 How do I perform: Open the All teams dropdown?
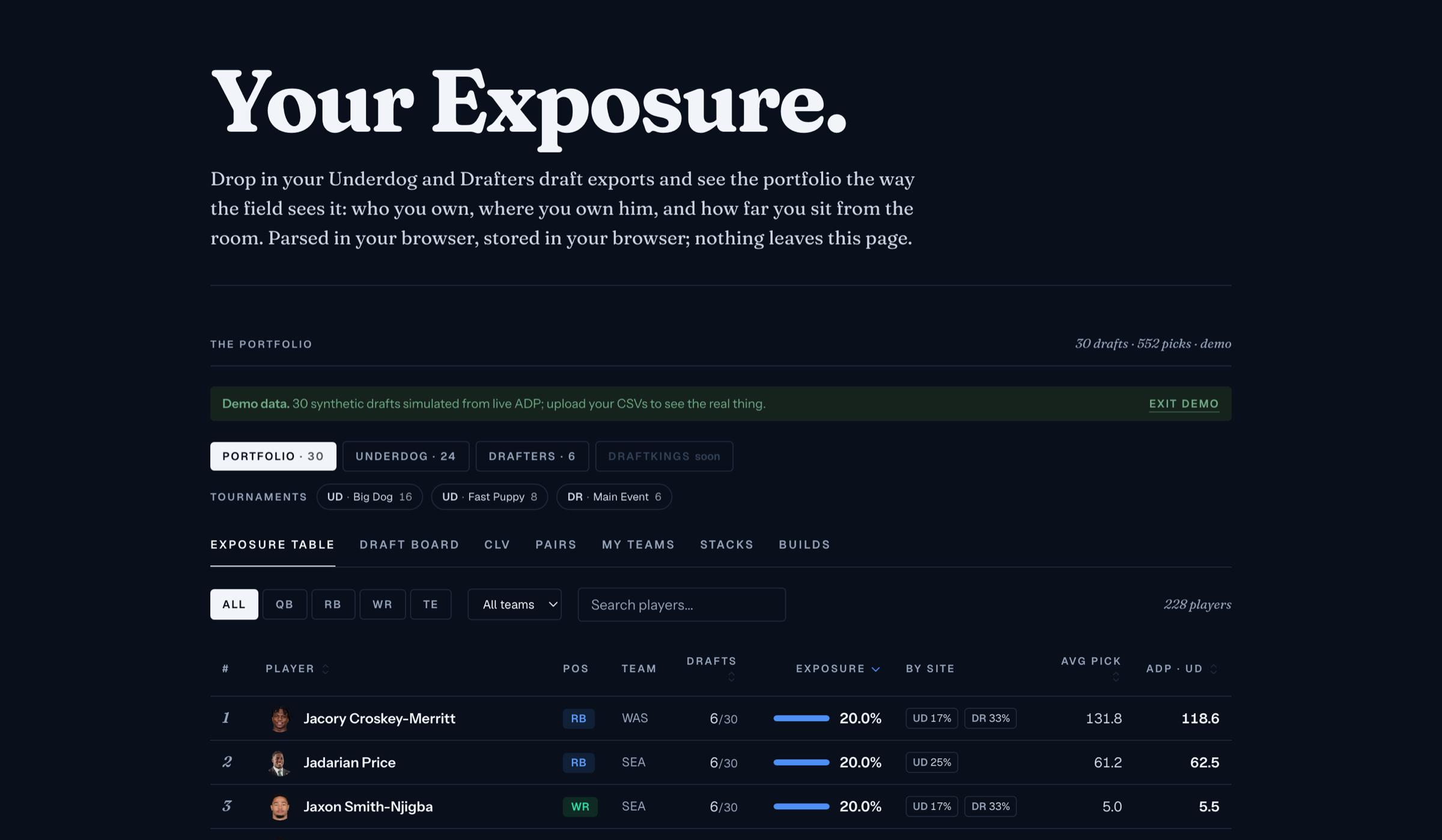click(x=515, y=604)
